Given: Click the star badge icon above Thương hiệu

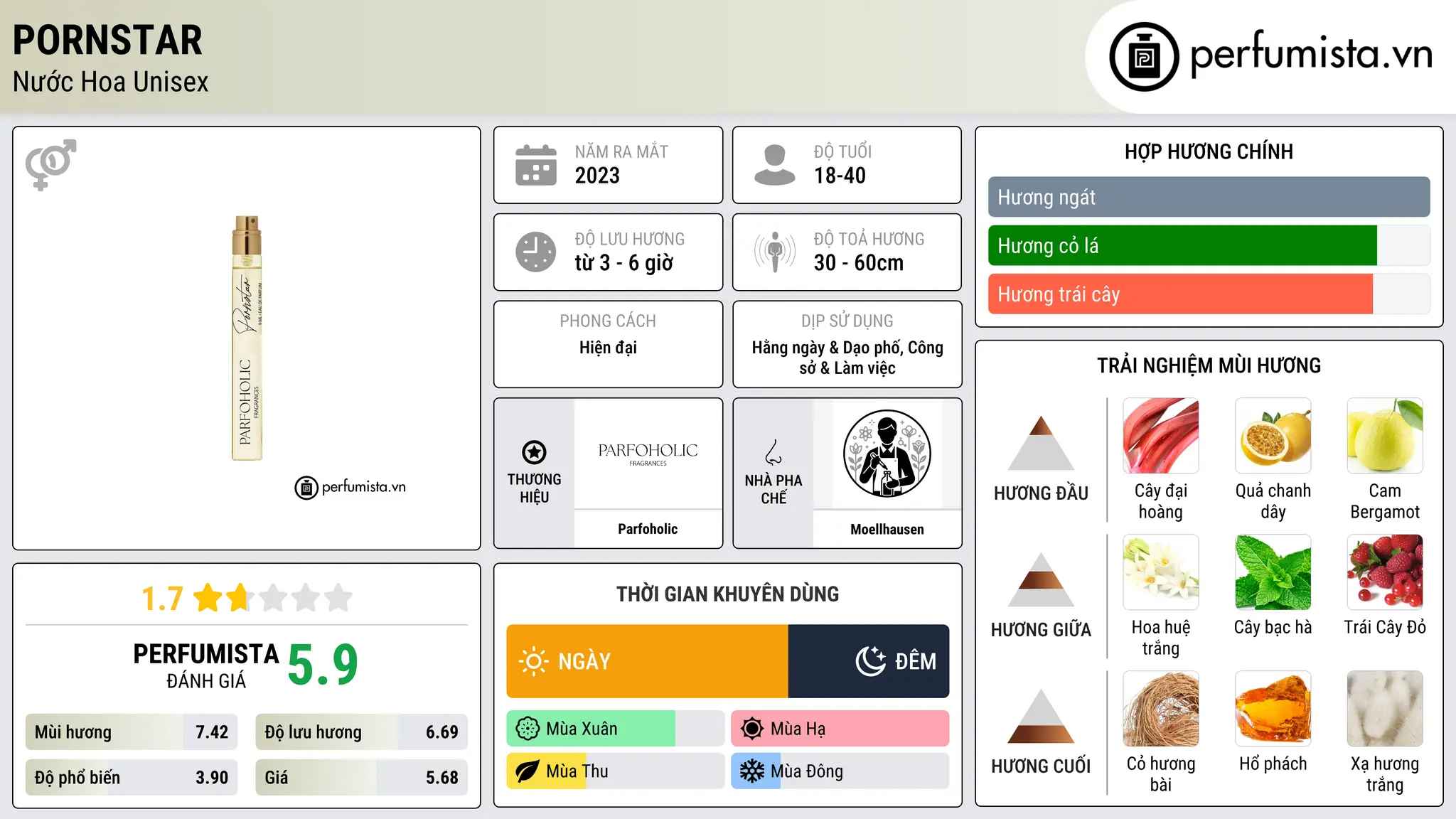Looking at the screenshot, I should (x=534, y=452).
